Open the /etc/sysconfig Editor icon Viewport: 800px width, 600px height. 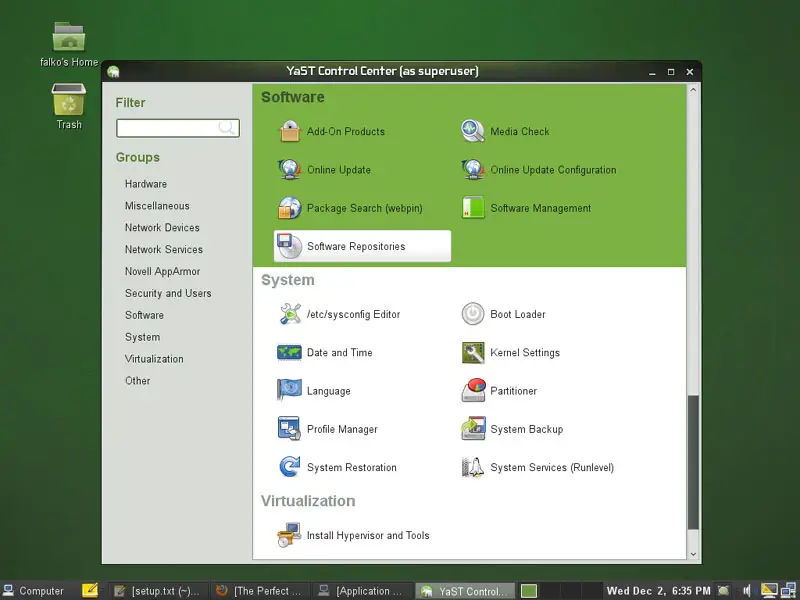tap(290, 314)
